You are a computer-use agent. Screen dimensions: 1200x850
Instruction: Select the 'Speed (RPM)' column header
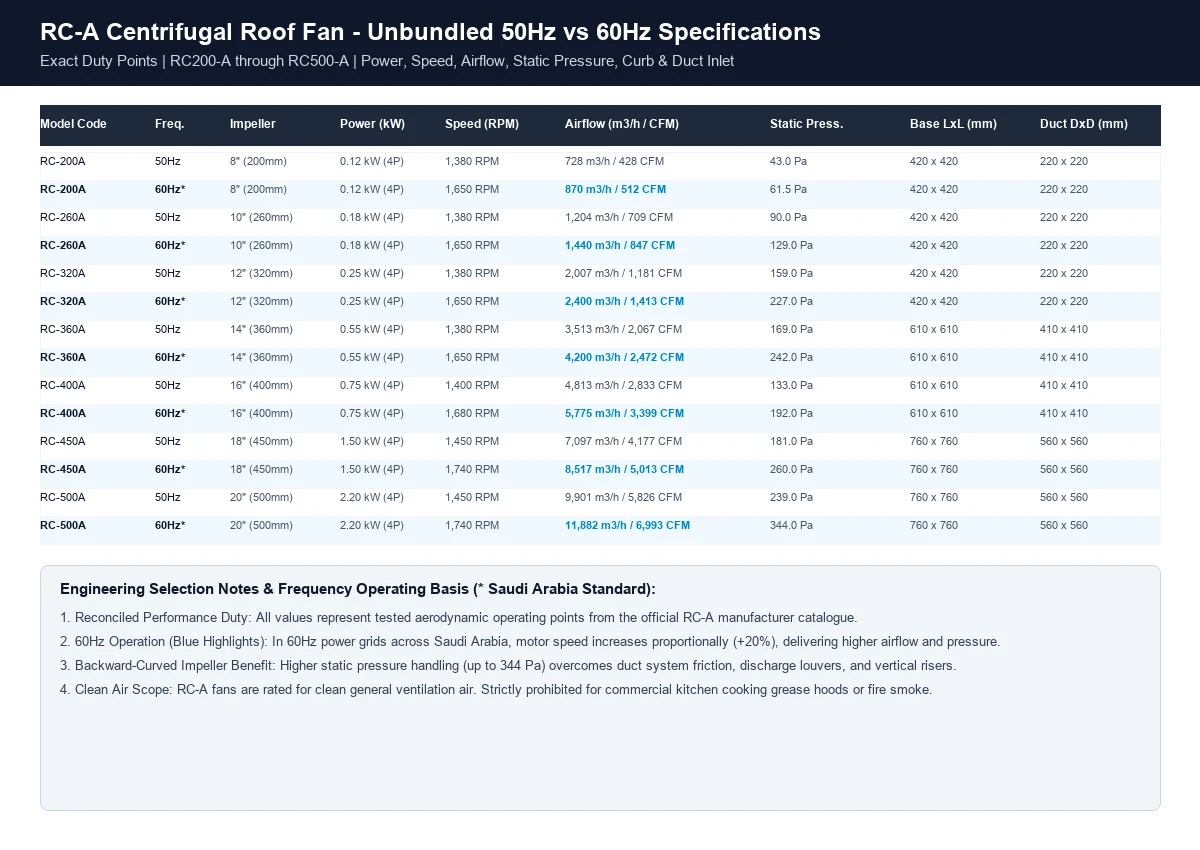pos(482,124)
